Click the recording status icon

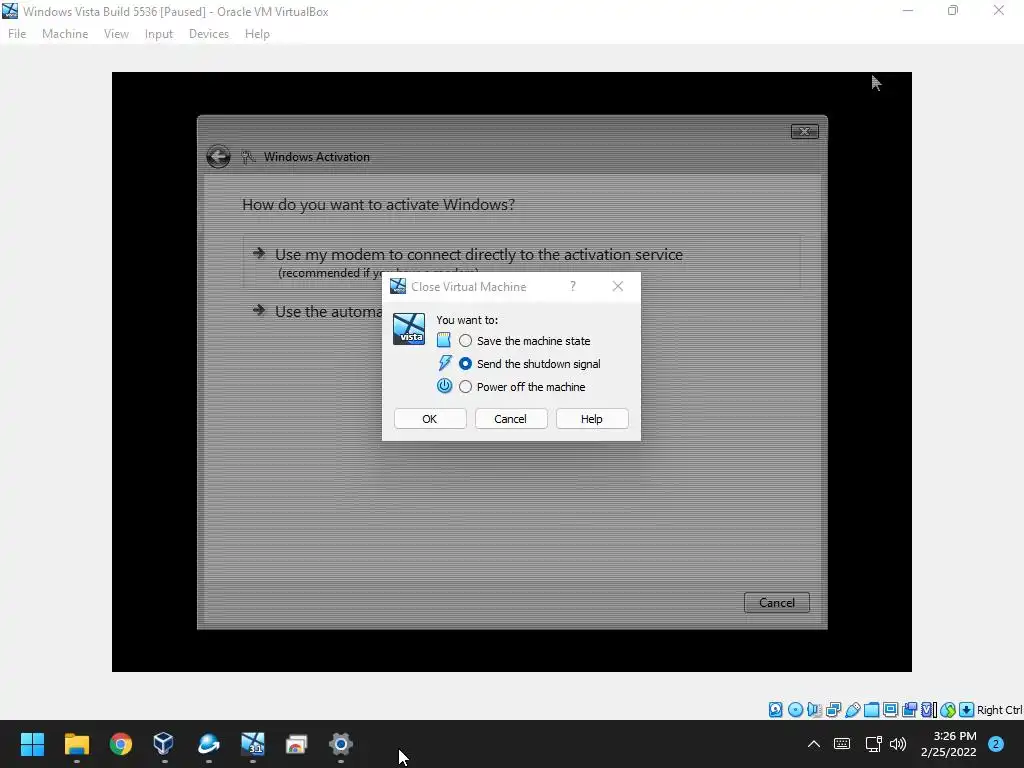pos(909,710)
